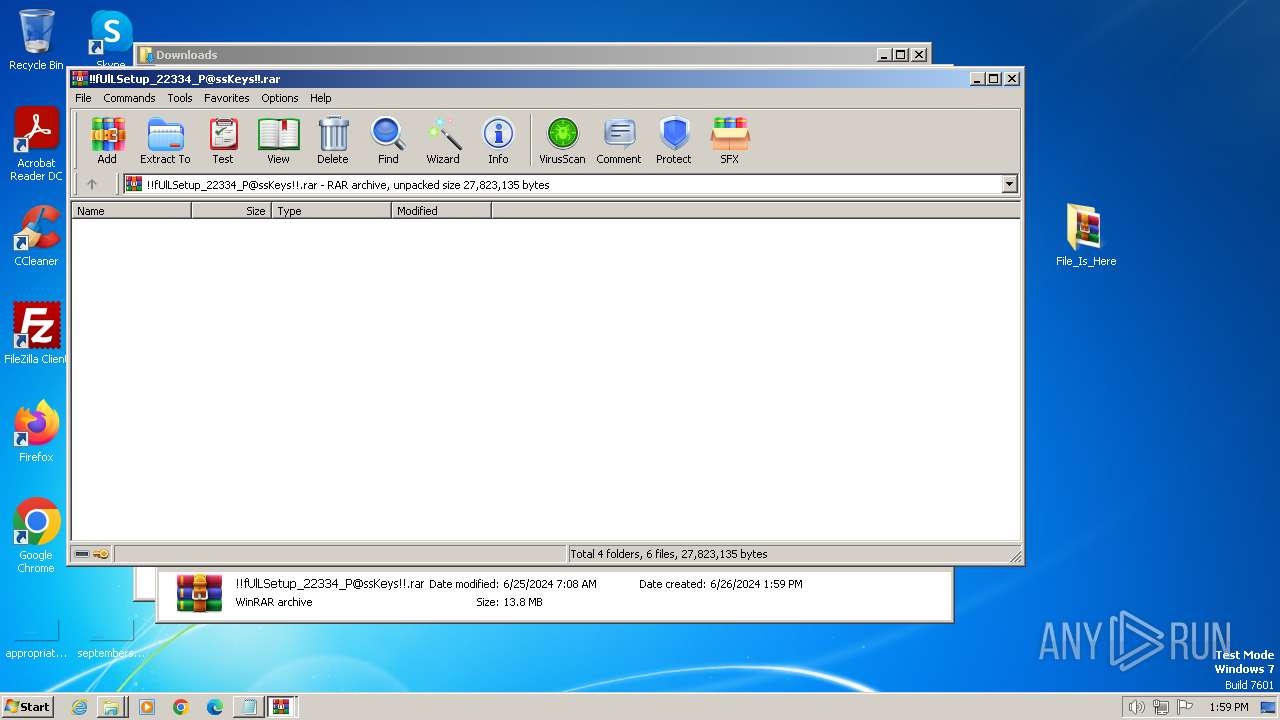
Task: Select the appropriat desktop file
Action: (x=36, y=638)
